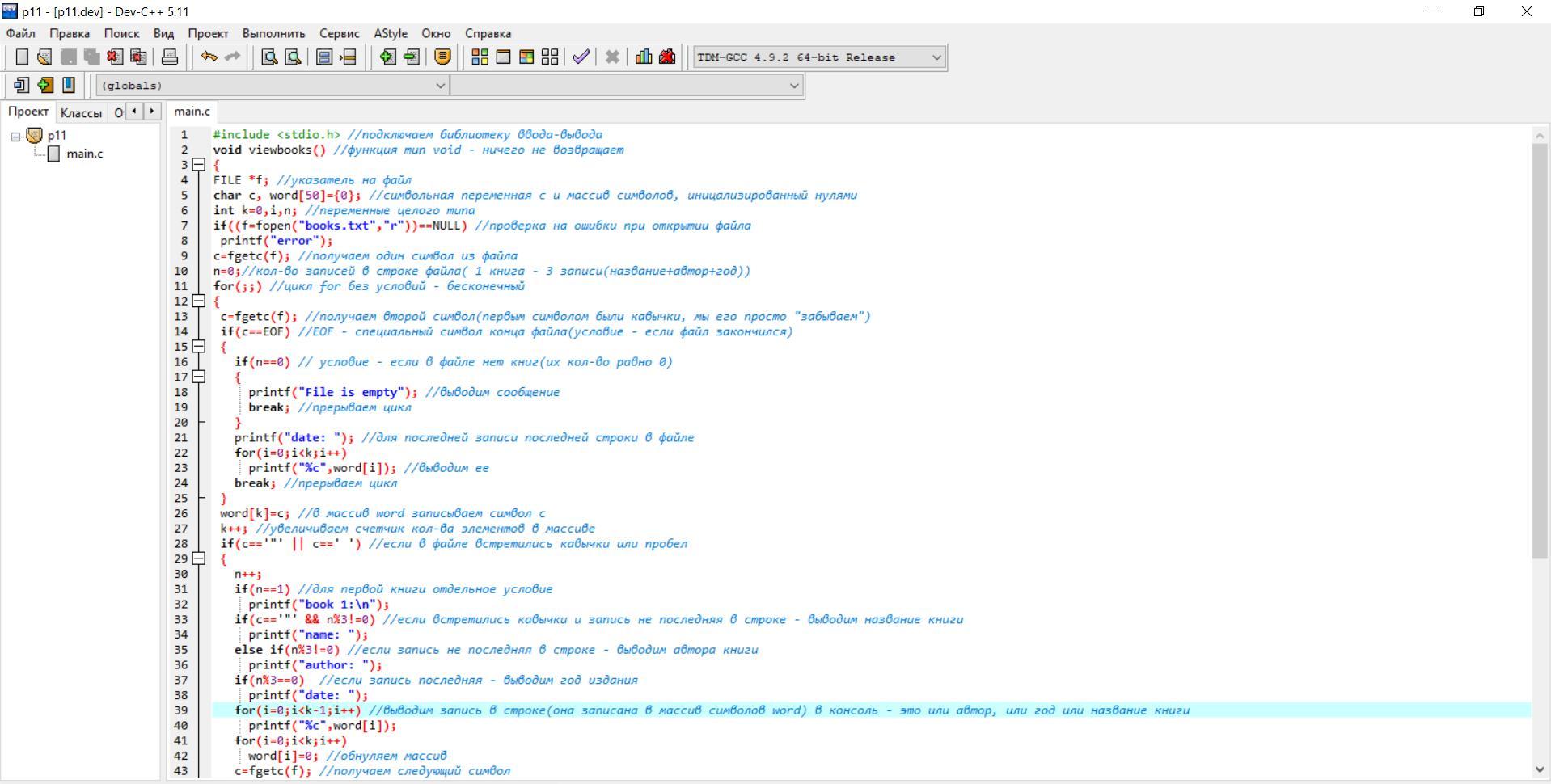Open the Правка menu

coord(70,33)
